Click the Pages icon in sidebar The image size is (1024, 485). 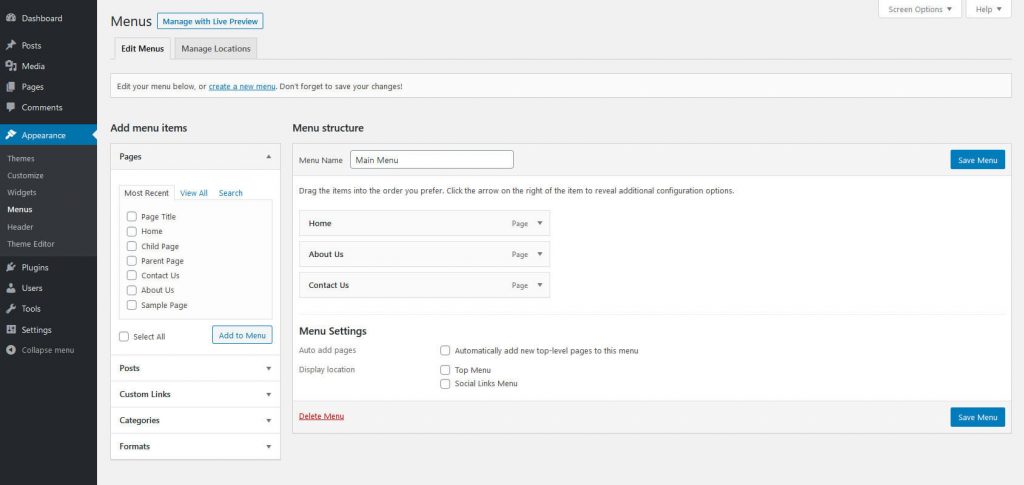[10, 87]
